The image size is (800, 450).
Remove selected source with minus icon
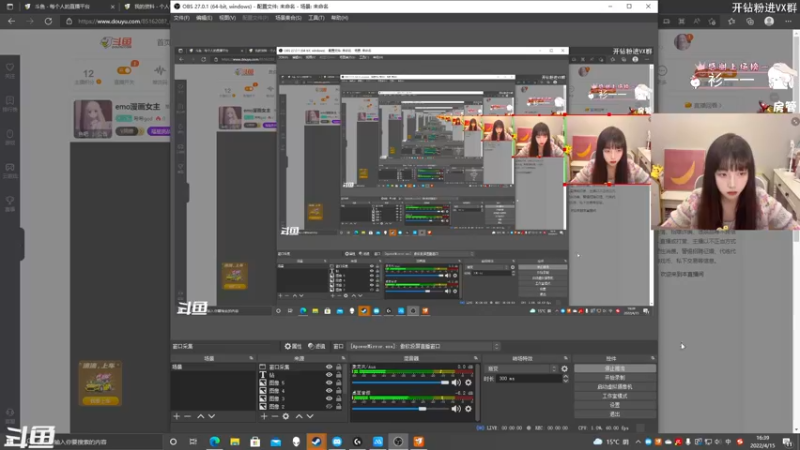click(x=274, y=416)
